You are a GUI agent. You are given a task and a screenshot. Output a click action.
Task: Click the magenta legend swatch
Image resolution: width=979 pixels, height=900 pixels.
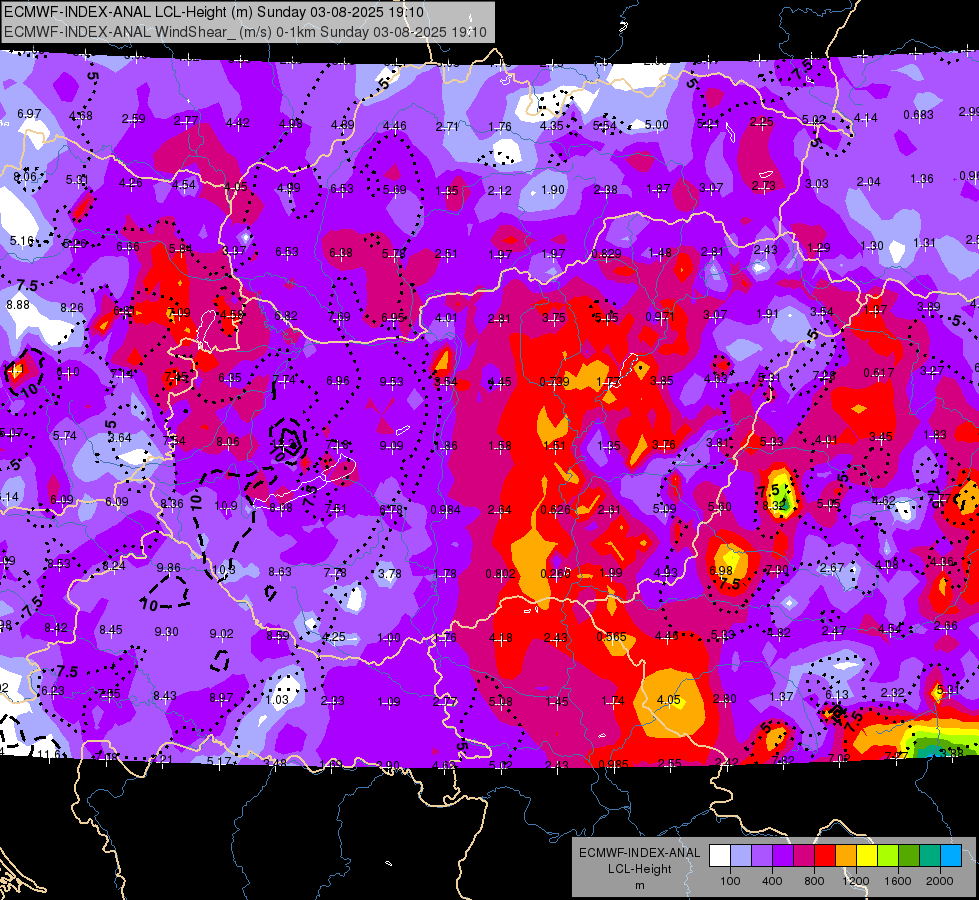[x=804, y=856]
